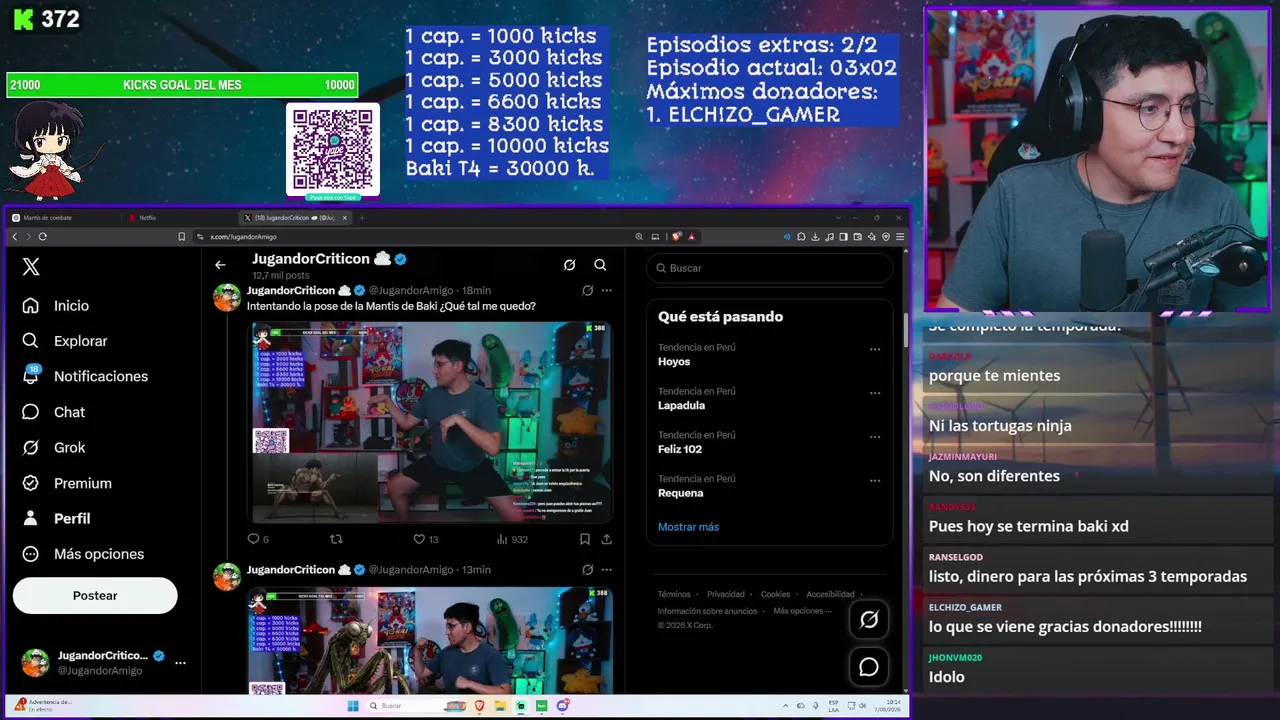Open the 13min post image
The width and height of the screenshot is (1280, 720).
click(430, 640)
